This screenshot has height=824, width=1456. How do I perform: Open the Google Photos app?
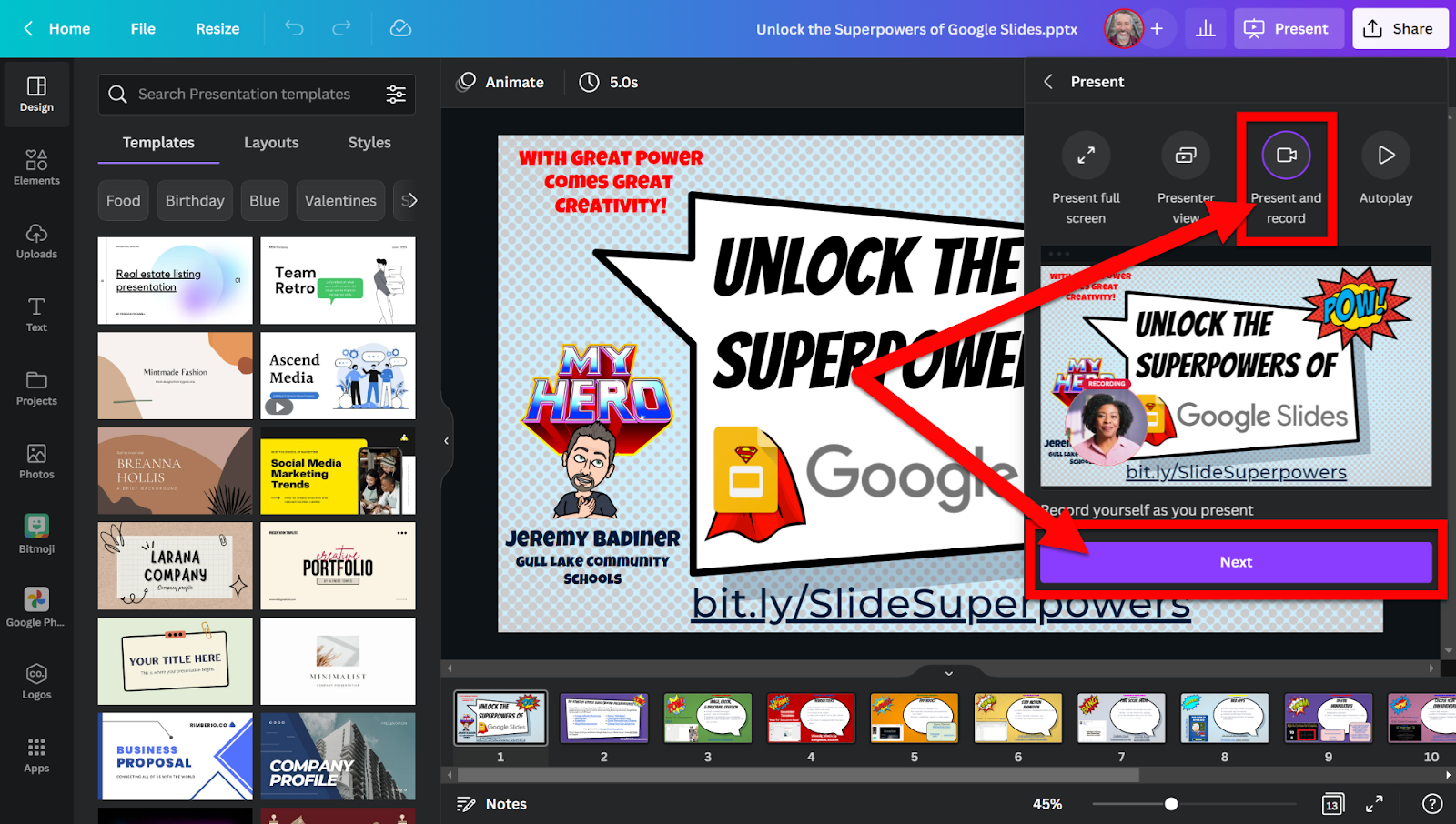[36, 608]
